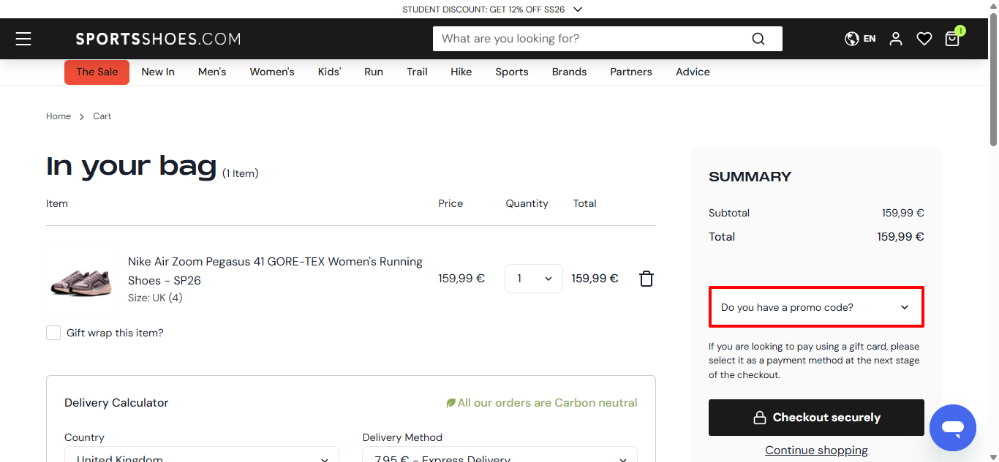Screen dimensions: 999x462
Task: Open the Sports menu
Action: (512, 72)
